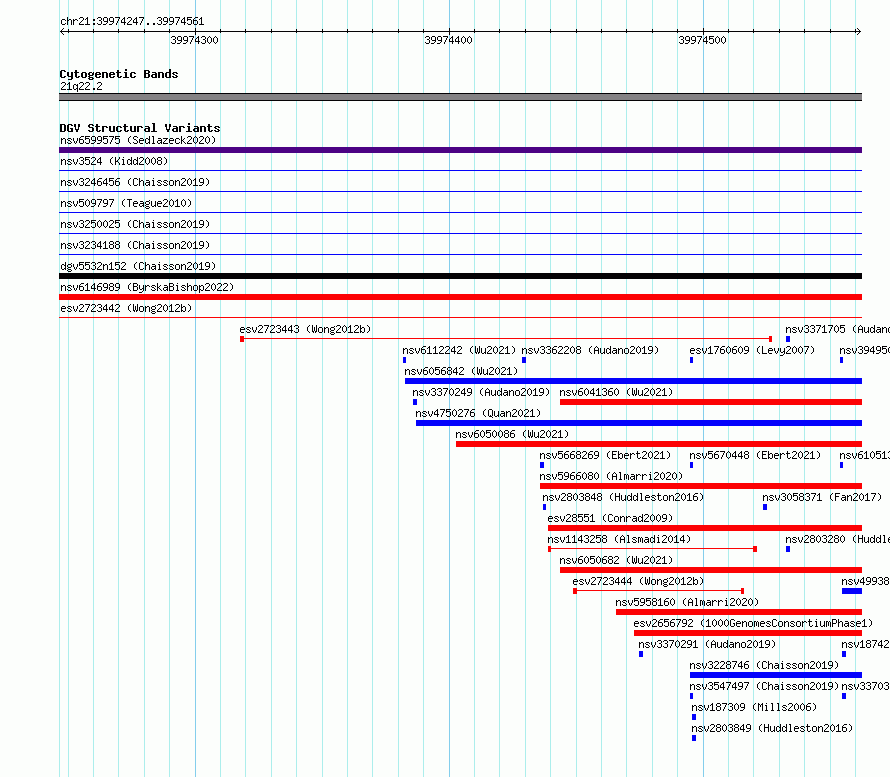Select the blue nsv3058371 marker
The image size is (890, 777).
pos(765,507)
